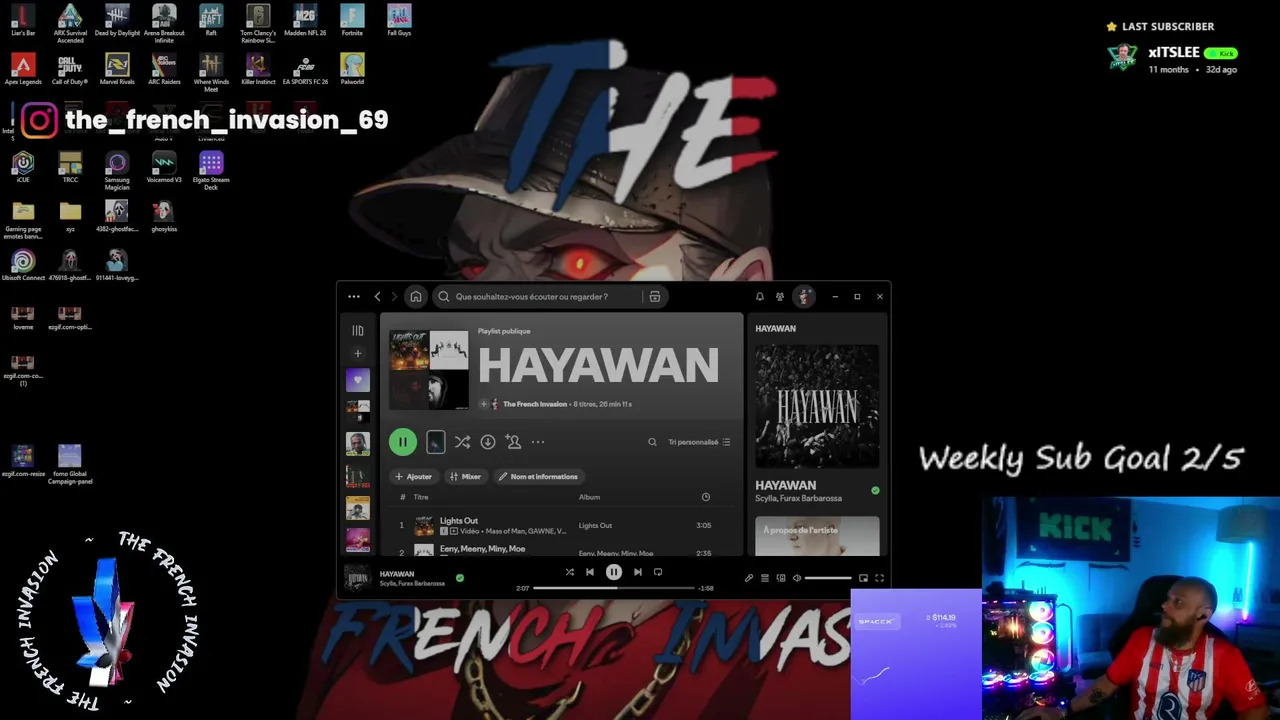Toggle saved checkmark in player bar

click(460, 578)
